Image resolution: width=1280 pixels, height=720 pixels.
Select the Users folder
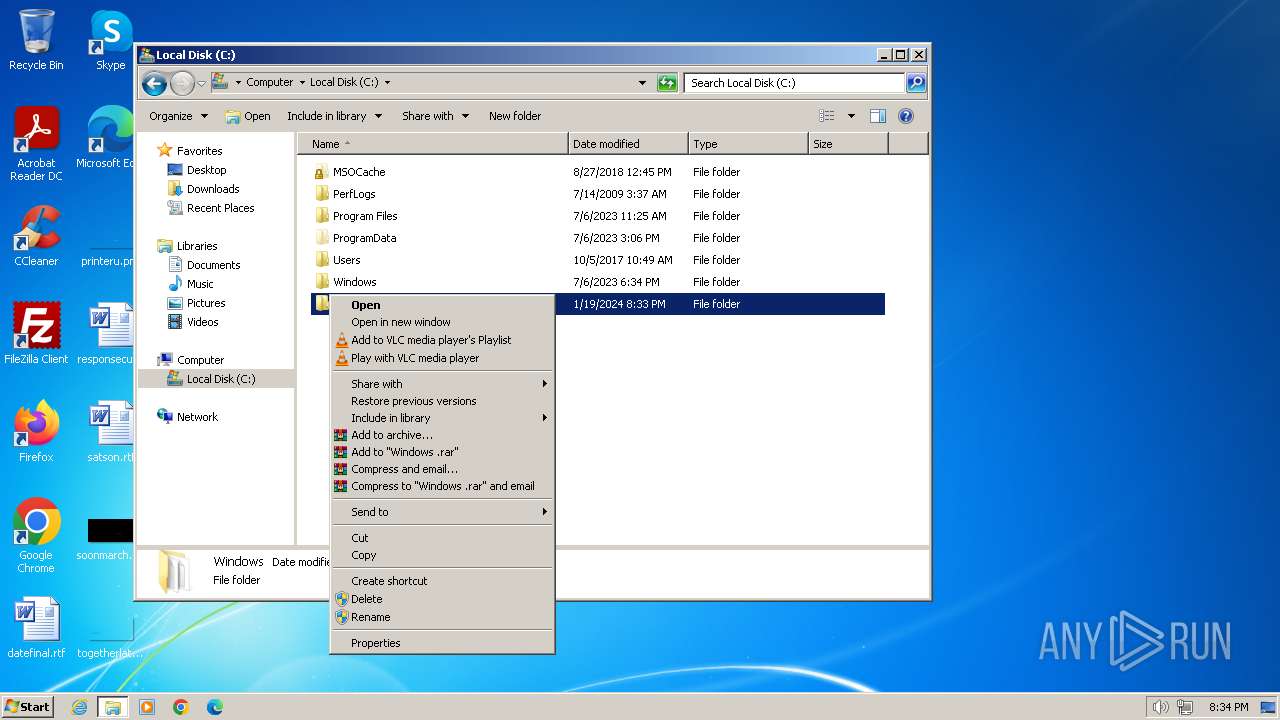346,260
